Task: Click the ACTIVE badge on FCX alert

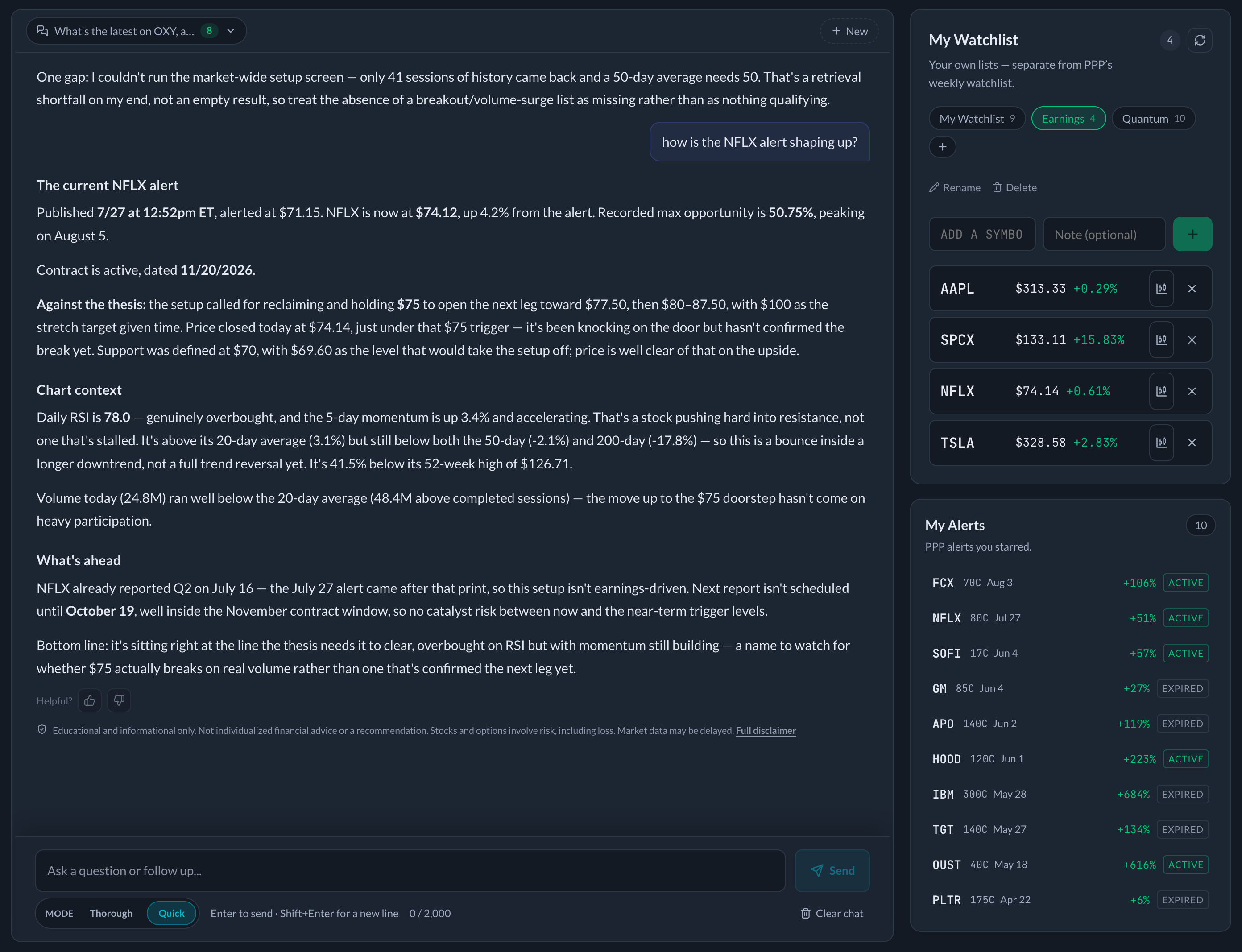Action: [x=1185, y=583]
